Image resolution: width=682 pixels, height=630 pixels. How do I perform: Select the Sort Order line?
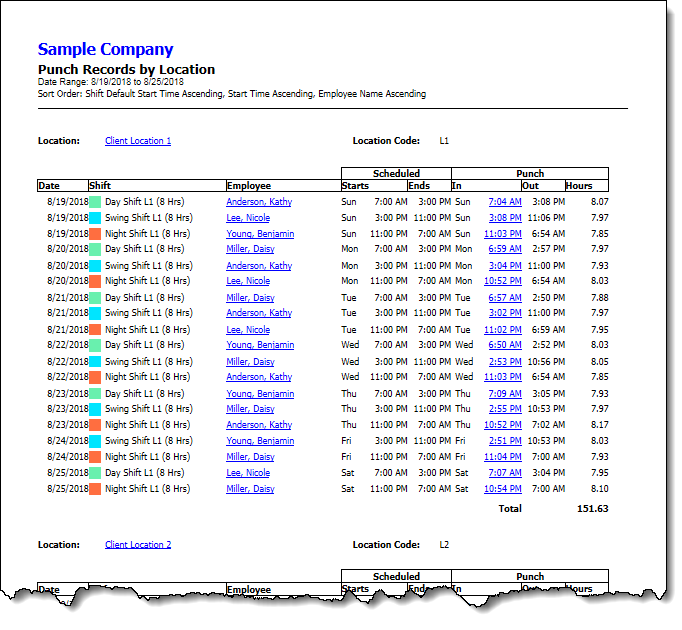click(232, 94)
